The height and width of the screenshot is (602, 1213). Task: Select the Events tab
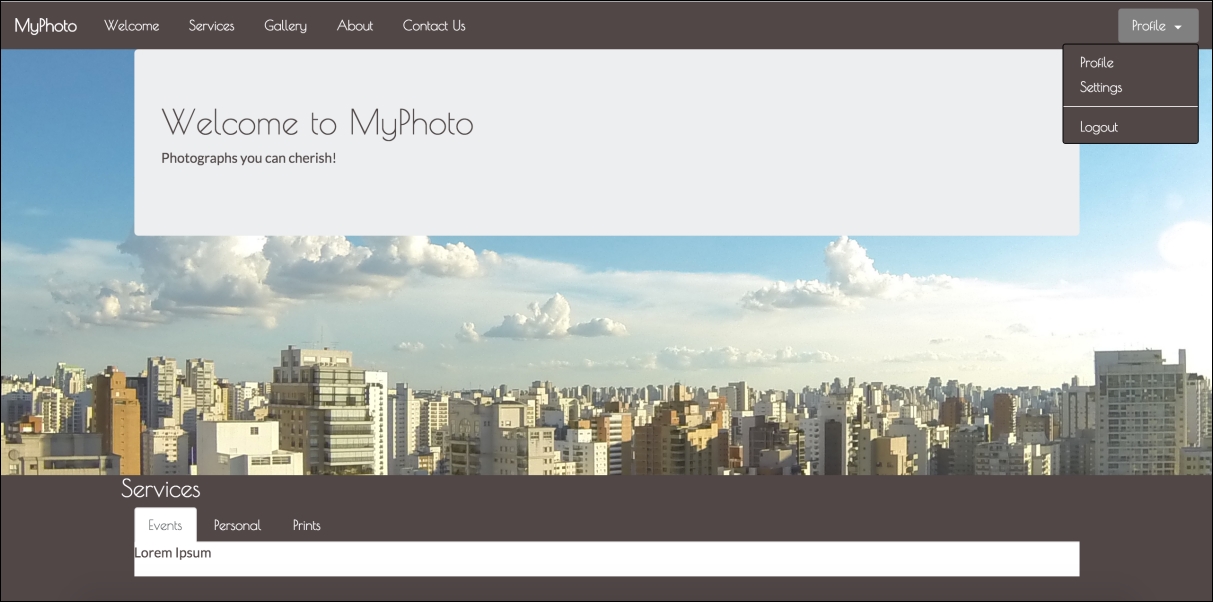click(165, 525)
